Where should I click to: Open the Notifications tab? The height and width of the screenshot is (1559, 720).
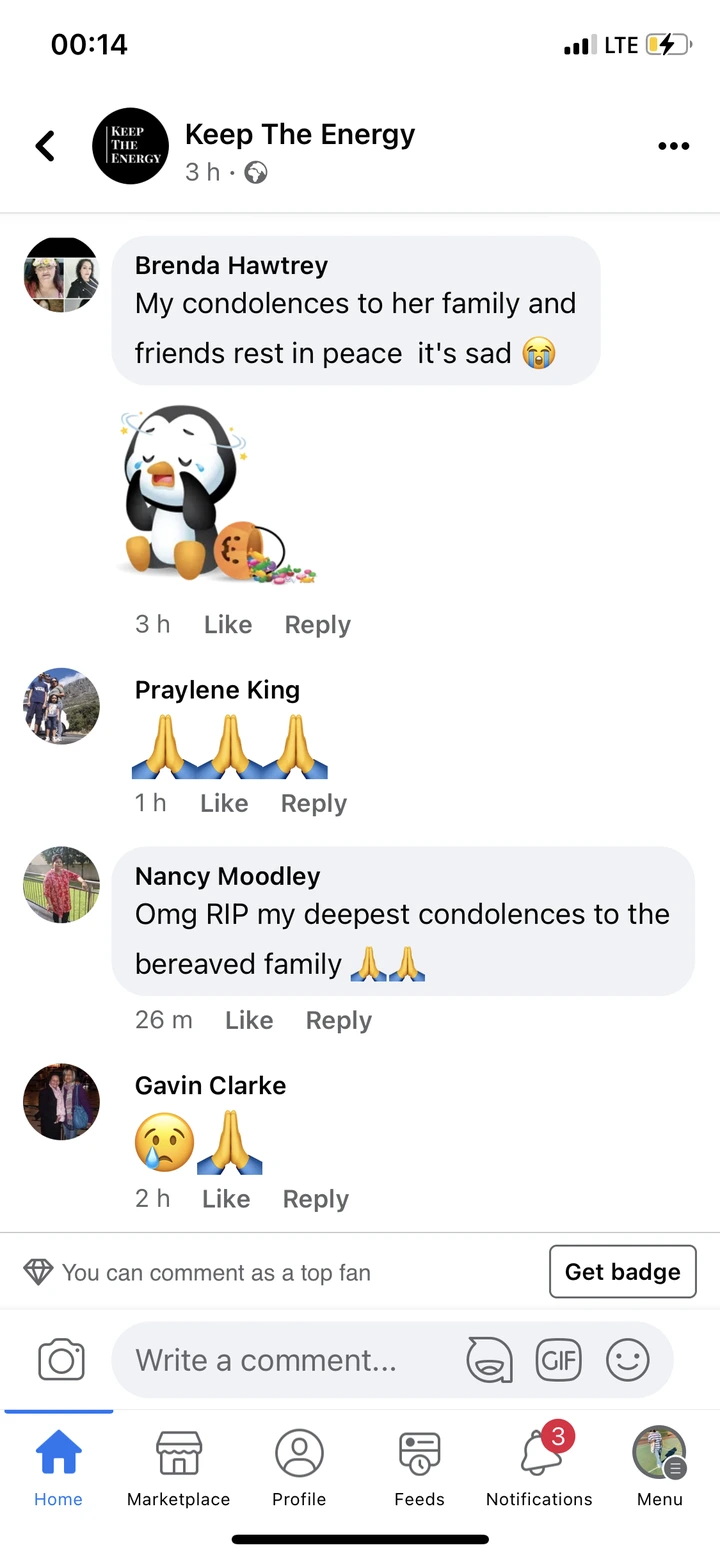[539, 1468]
